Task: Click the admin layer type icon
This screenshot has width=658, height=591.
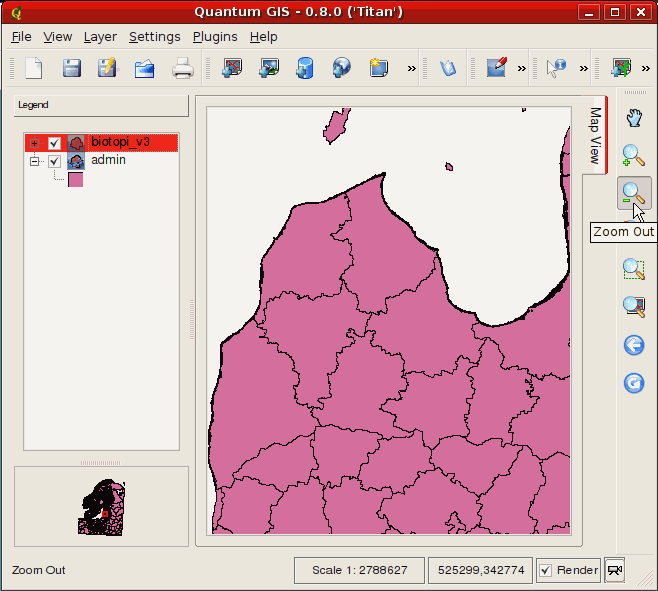Action: pos(76,161)
